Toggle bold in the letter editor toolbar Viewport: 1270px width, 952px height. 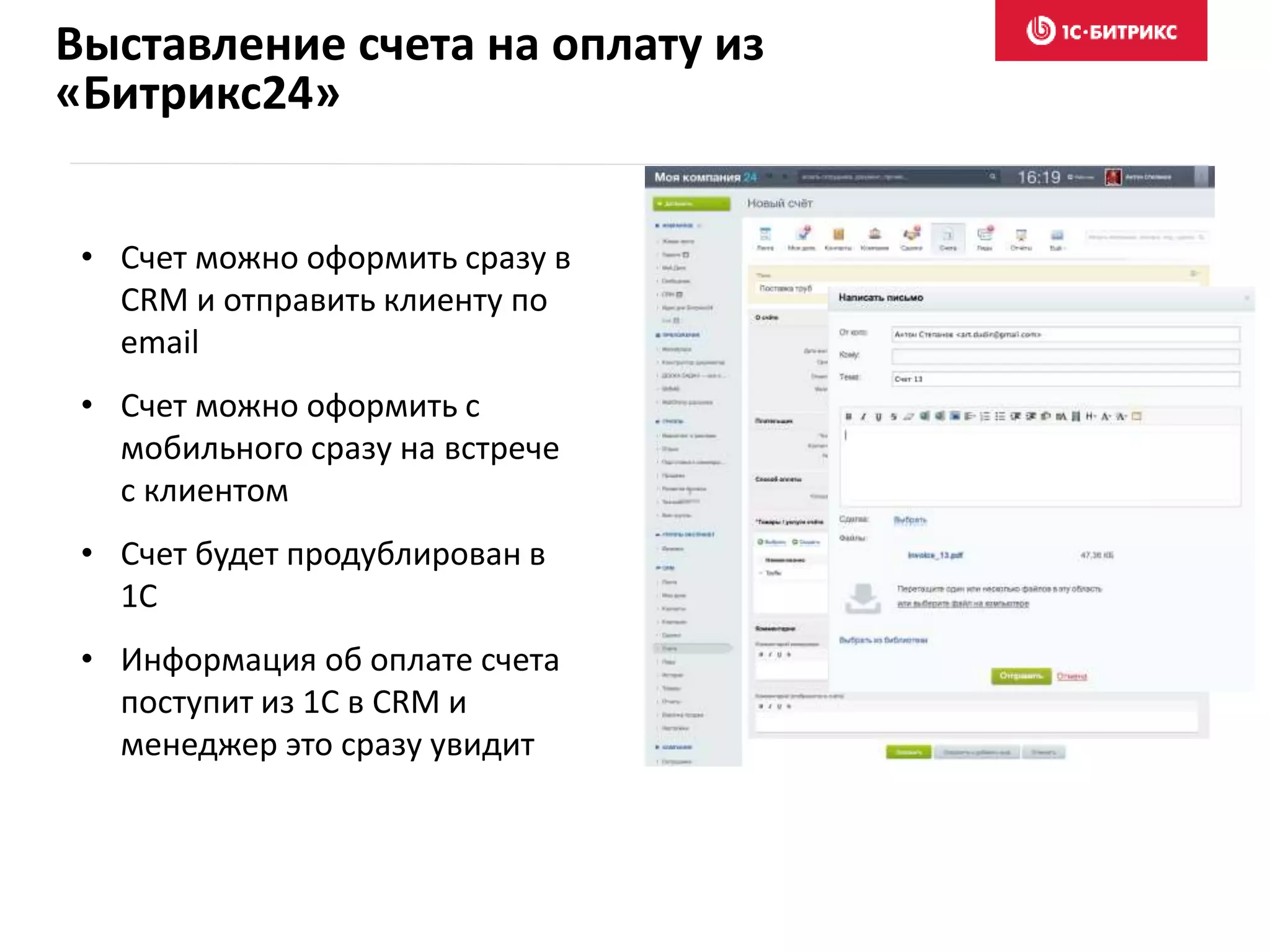[x=848, y=416]
